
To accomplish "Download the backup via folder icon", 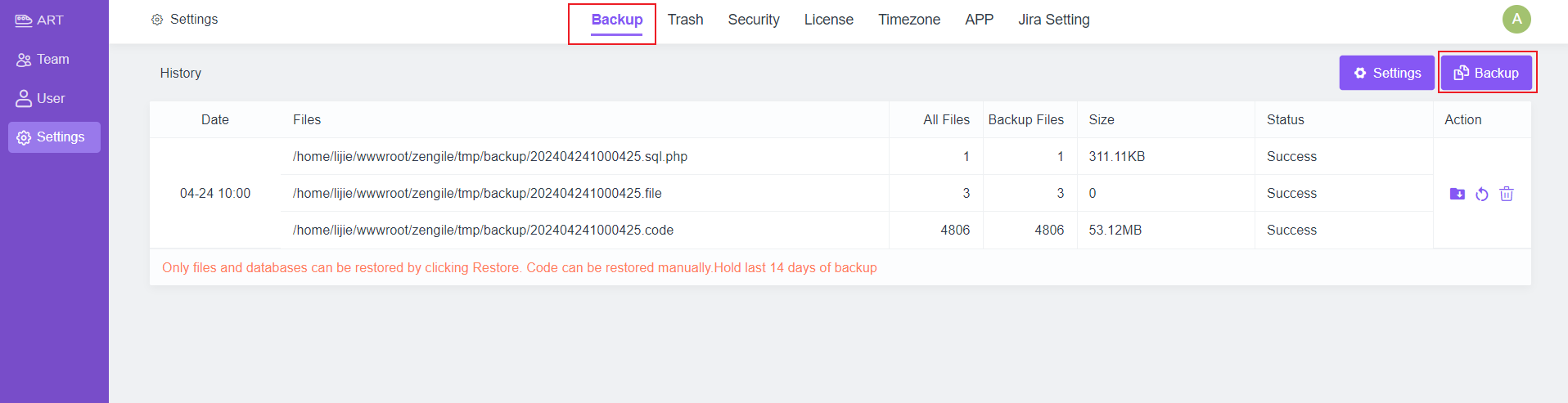I will click(1457, 194).
